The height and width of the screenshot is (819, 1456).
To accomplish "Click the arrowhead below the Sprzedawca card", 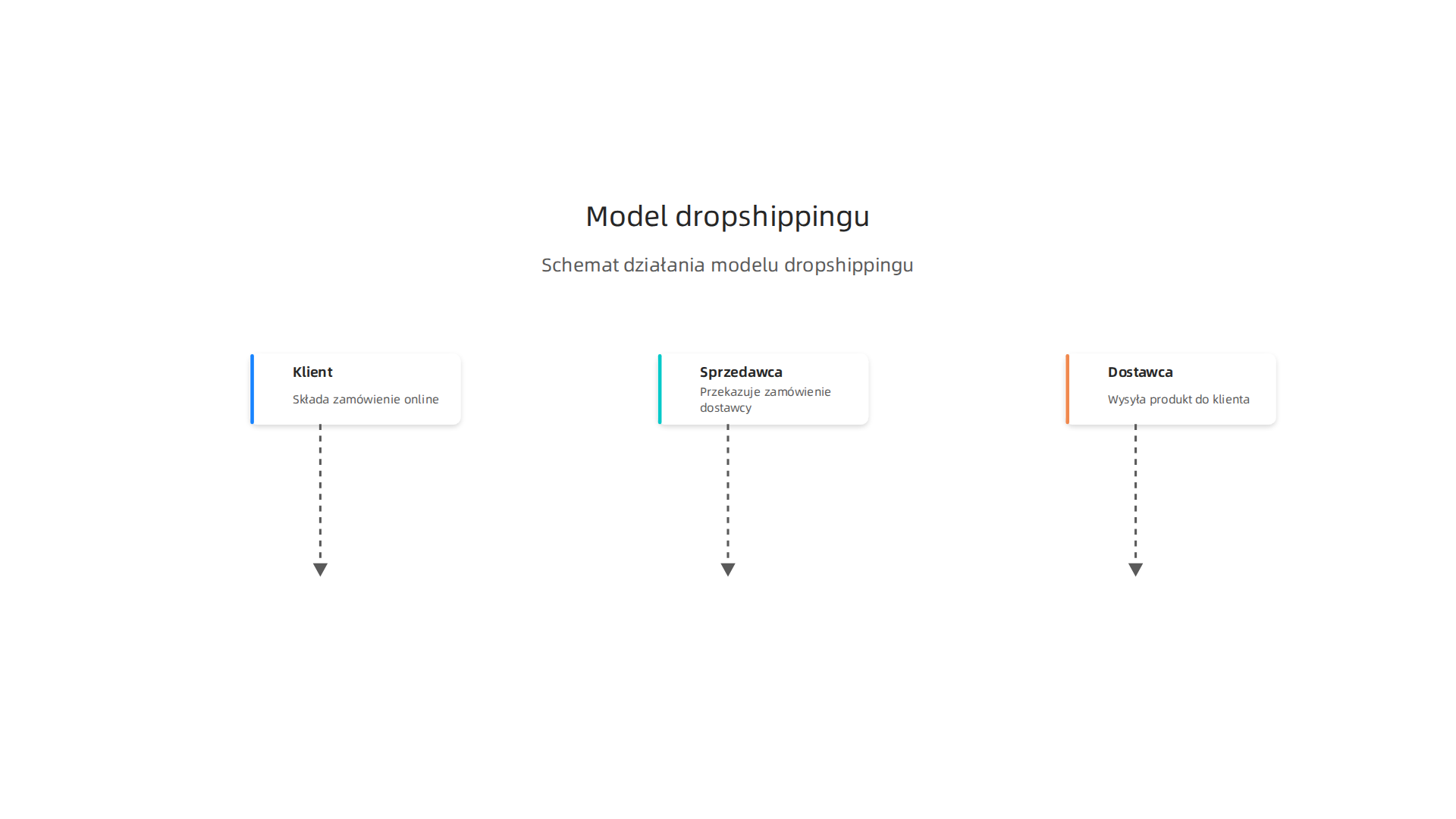I will (x=728, y=570).
